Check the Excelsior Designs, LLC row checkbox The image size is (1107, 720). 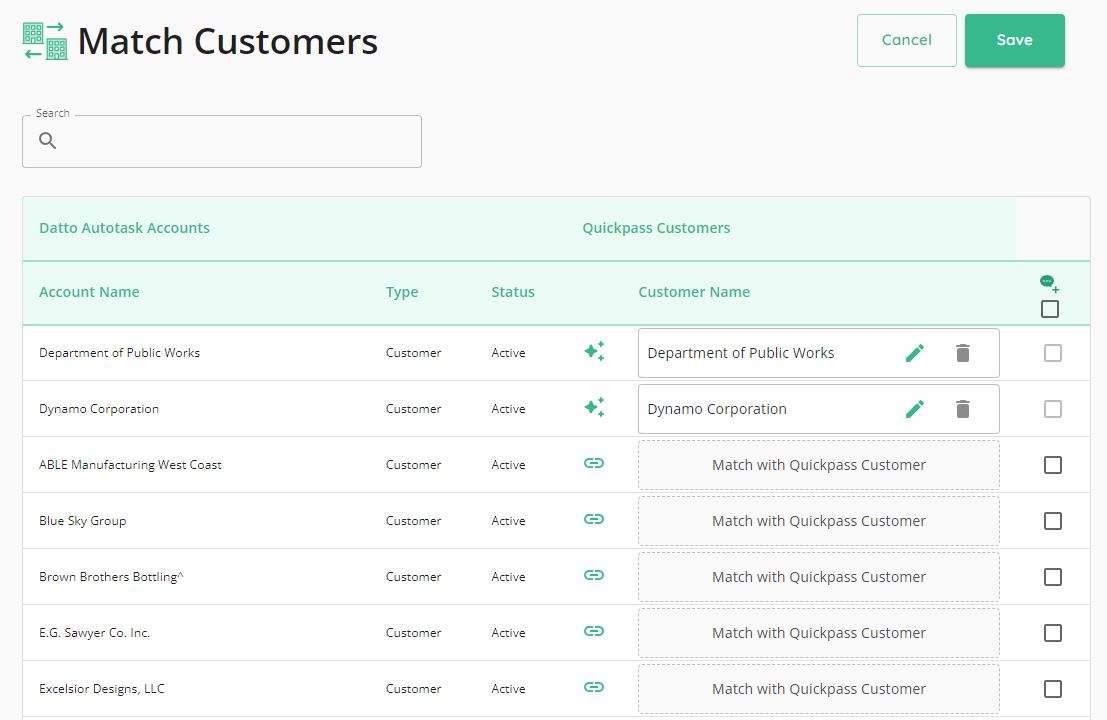point(1053,689)
